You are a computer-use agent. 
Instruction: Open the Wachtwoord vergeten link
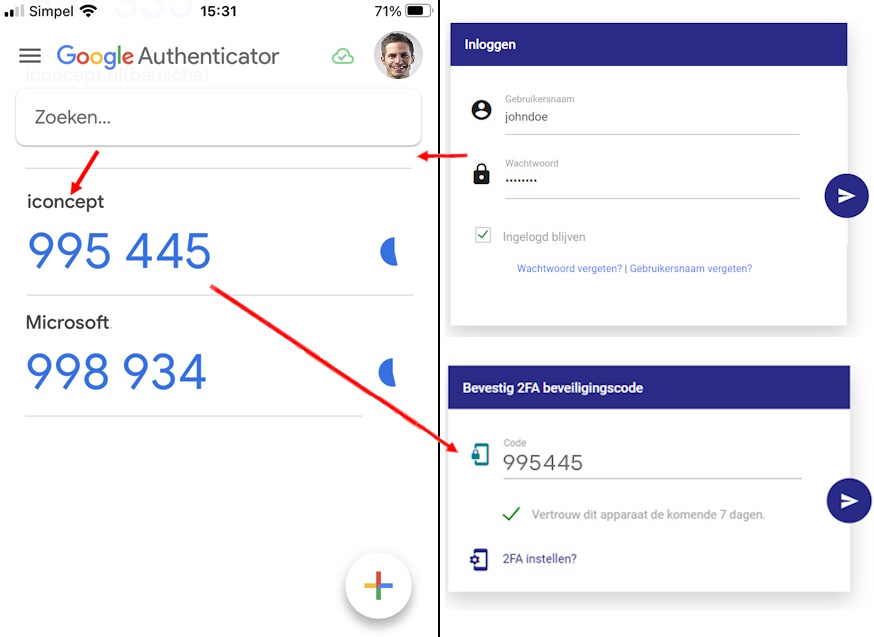[x=569, y=269]
